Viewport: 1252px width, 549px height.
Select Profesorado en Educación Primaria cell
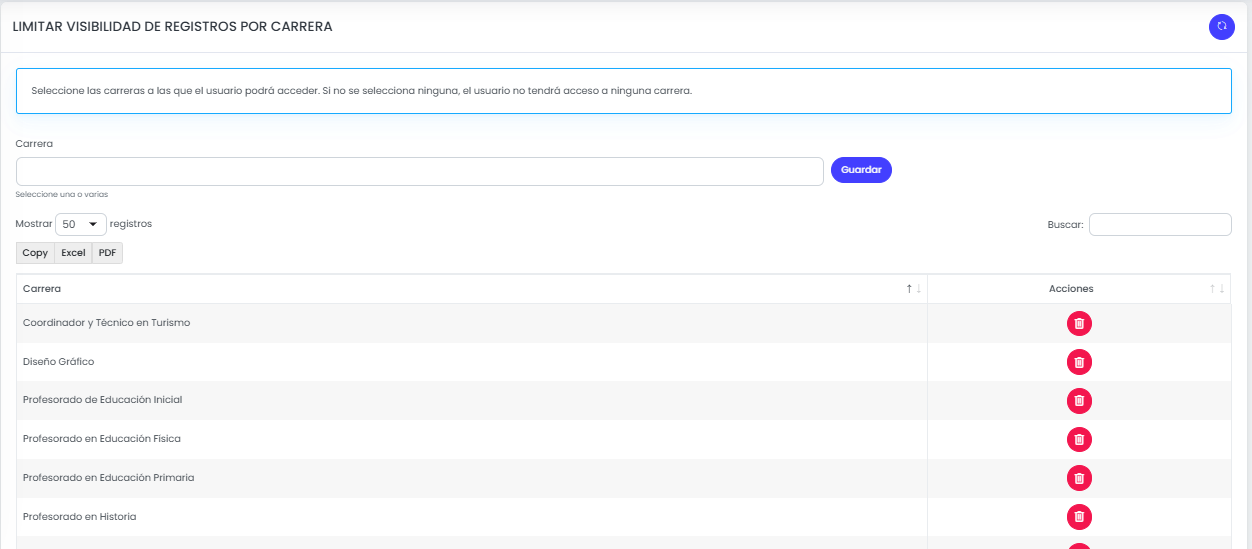(472, 478)
